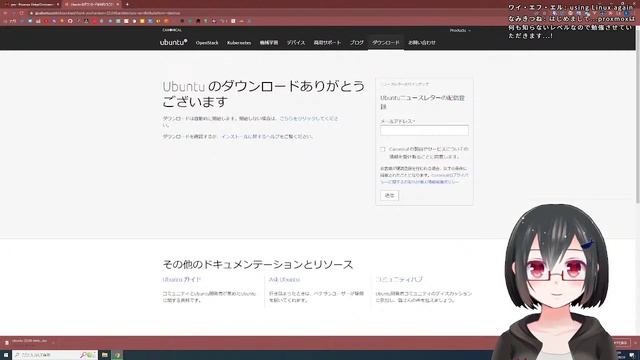
Task: Check the Canonical contact consent checkbox
Action: (382, 149)
